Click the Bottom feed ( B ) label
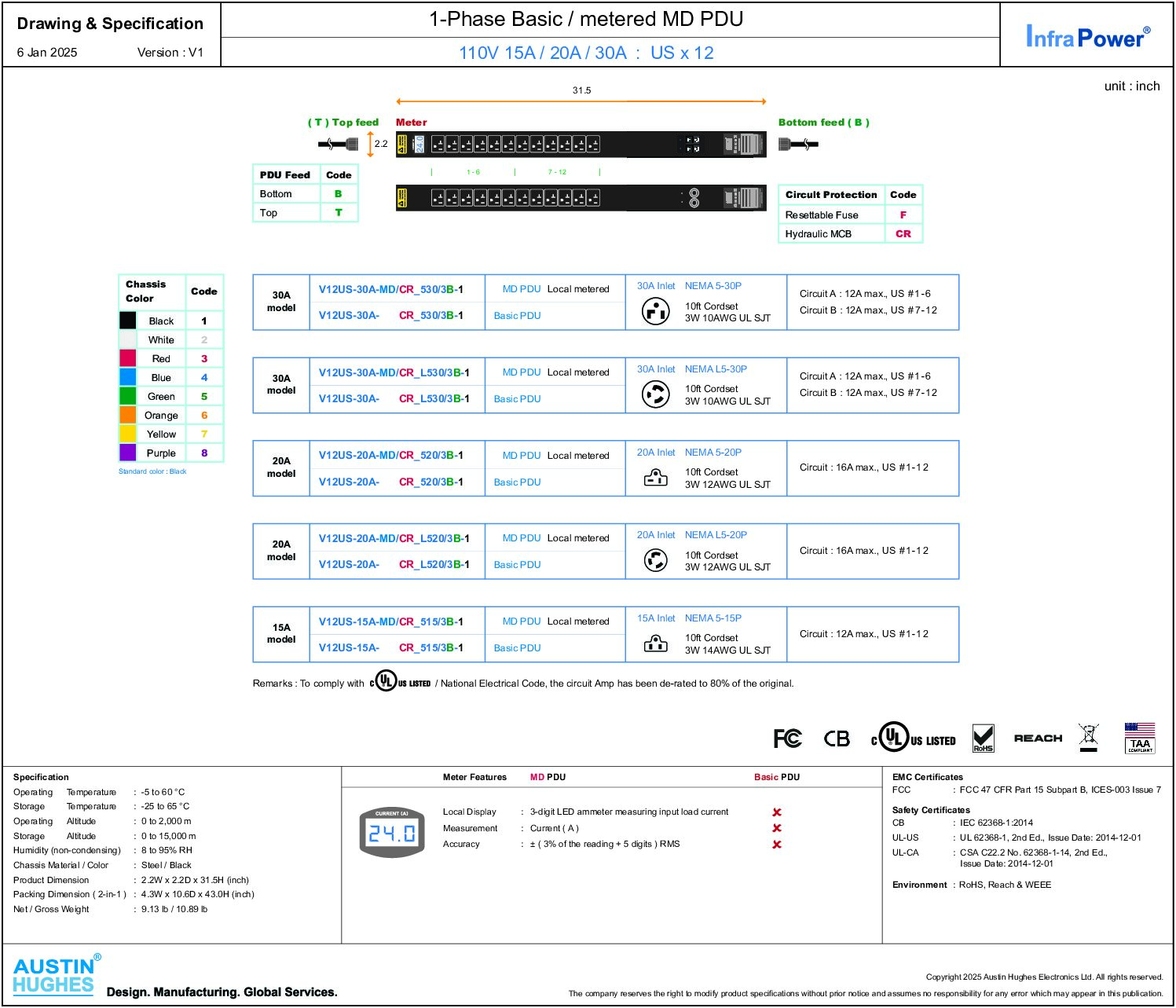Viewport: 1176px width, 1008px height. click(x=823, y=122)
